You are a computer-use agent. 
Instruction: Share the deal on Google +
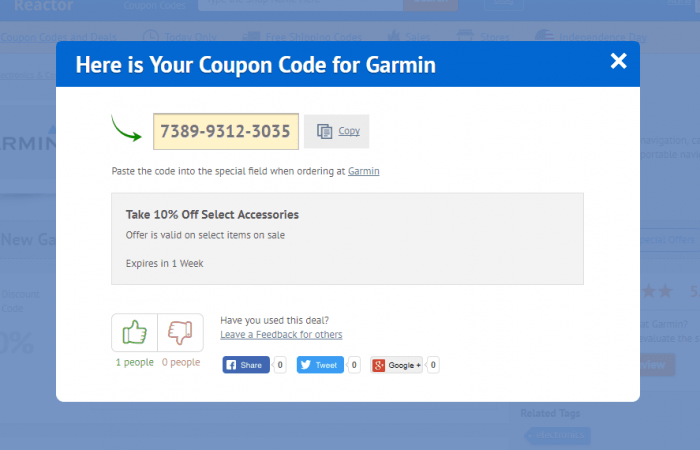tap(396, 365)
